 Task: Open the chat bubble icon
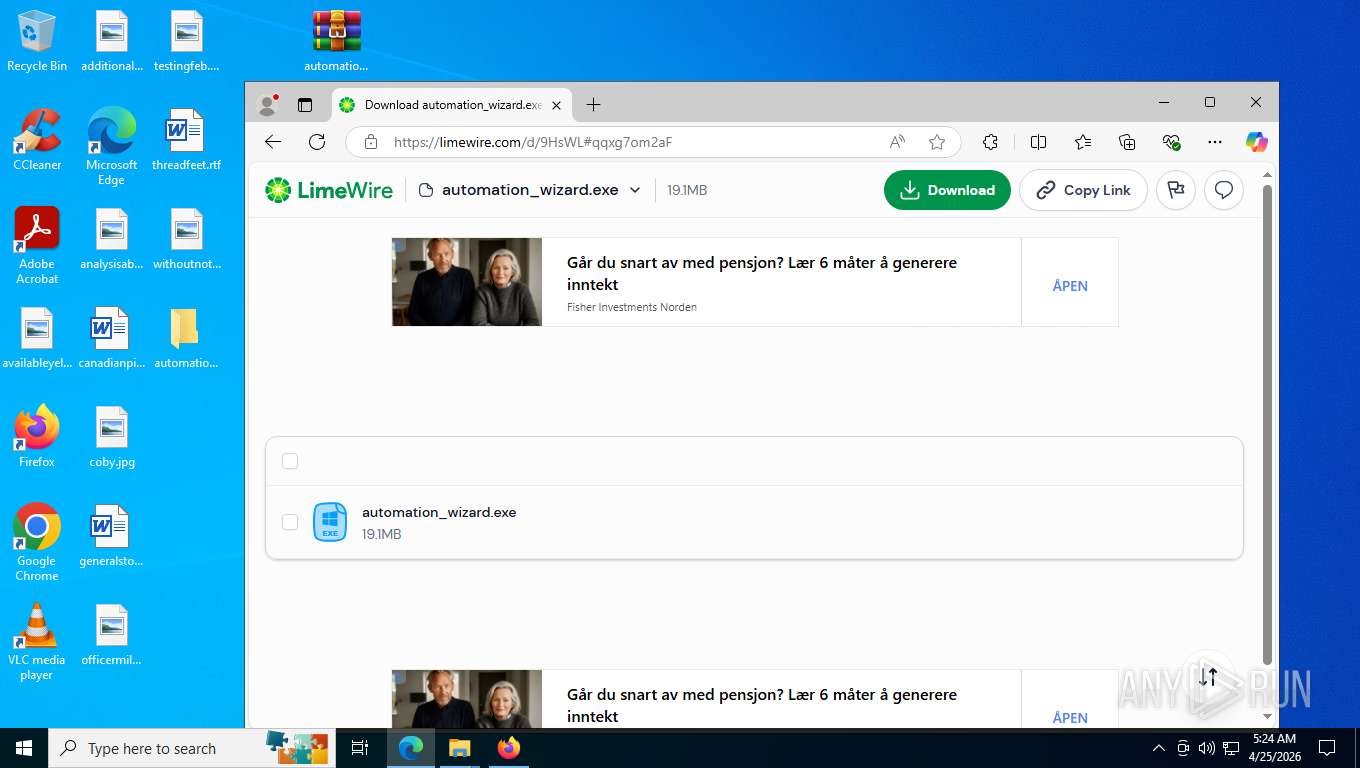[x=1224, y=190]
